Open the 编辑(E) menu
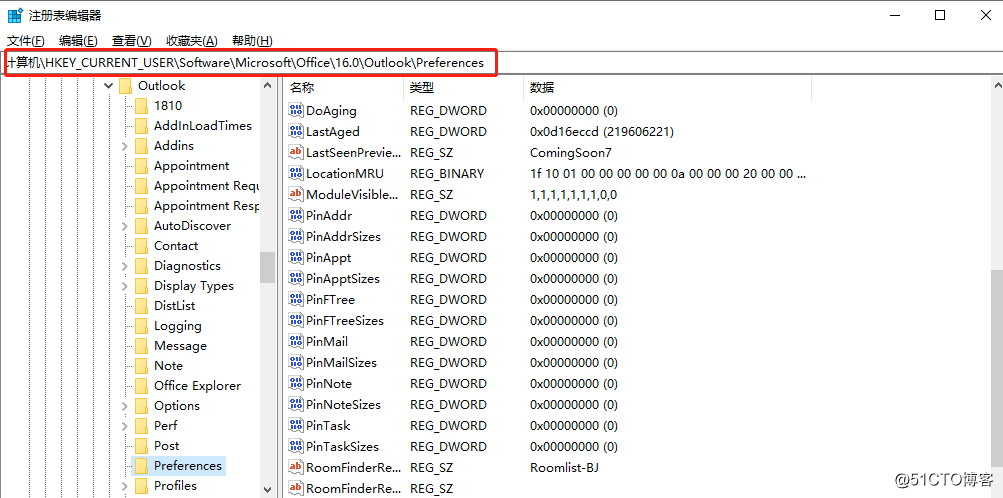This screenshot has height=498, width=1003. 78,41
